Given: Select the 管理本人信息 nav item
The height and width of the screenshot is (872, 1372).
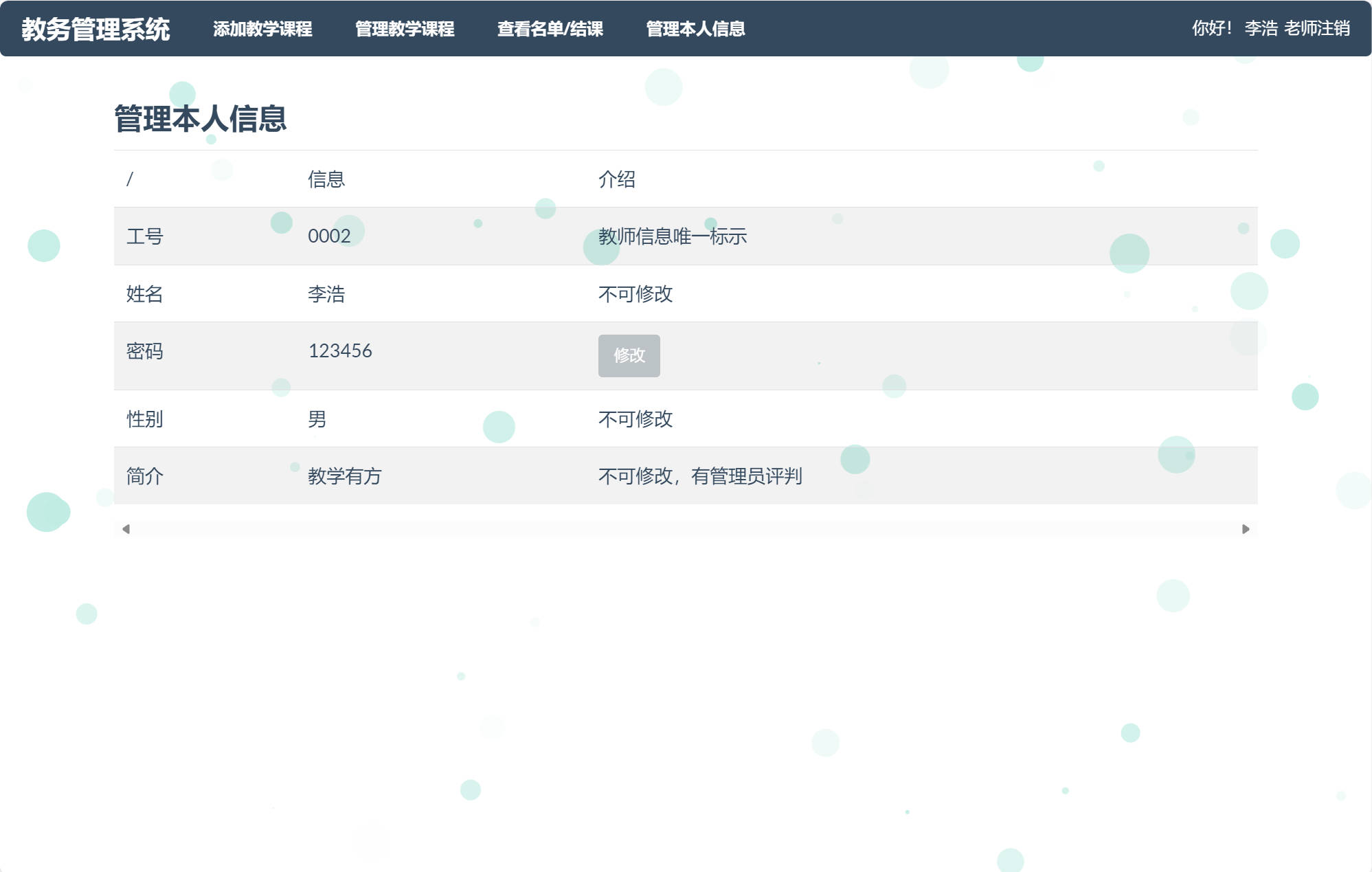Looking at the screenshot, I should point(695,30).
